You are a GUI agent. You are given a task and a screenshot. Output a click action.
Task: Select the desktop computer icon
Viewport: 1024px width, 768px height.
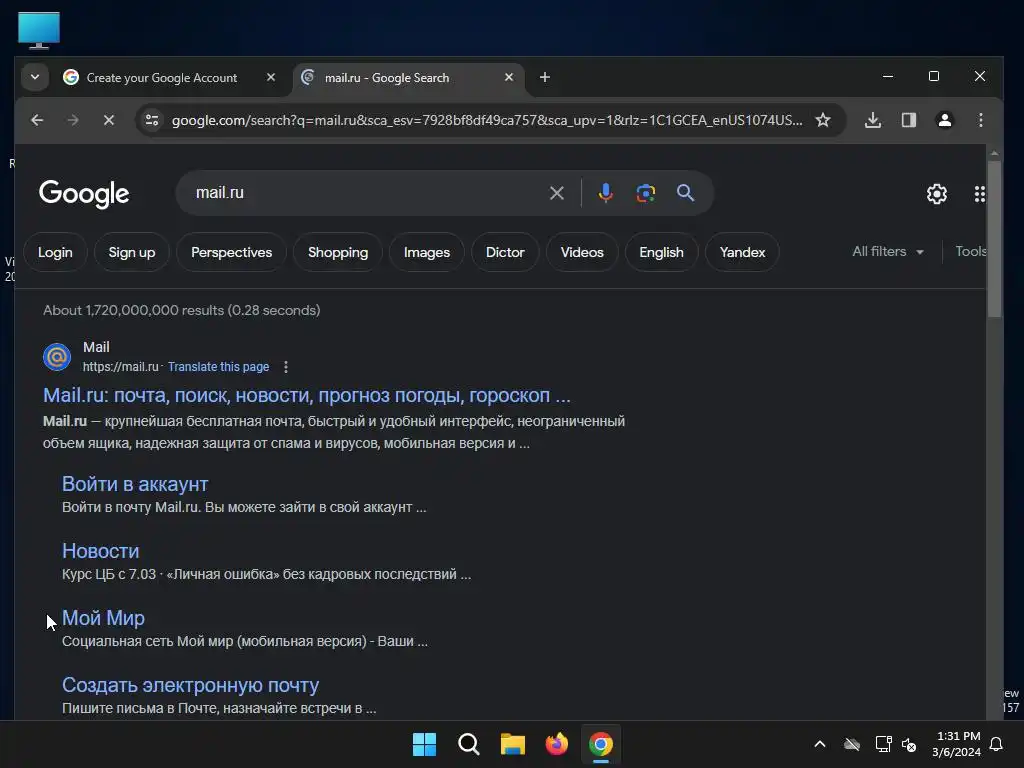pyautogui.click(x=39, y=30)
